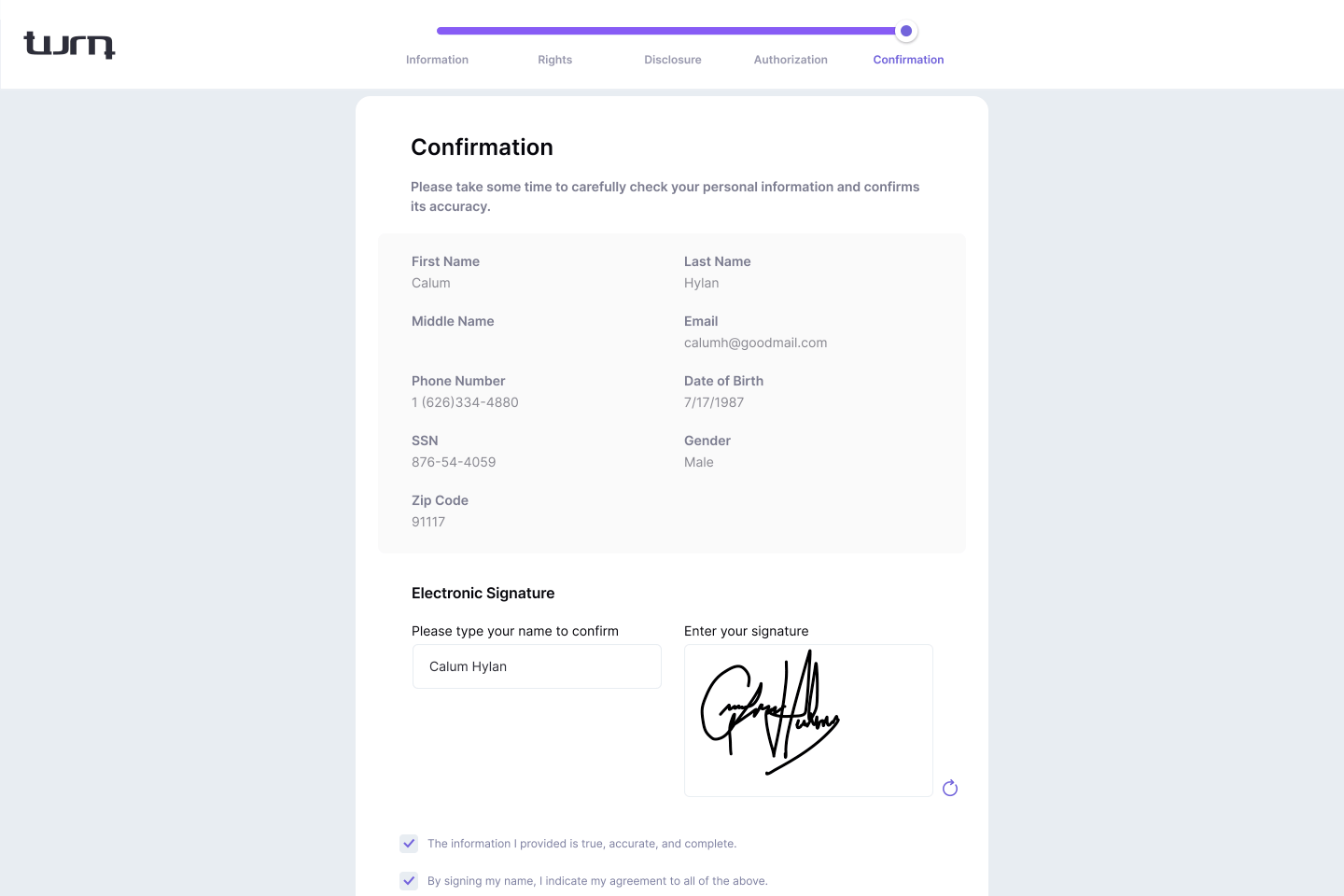Click inside the signature drawing pad

pyautogui.click(x=808, y=721)
